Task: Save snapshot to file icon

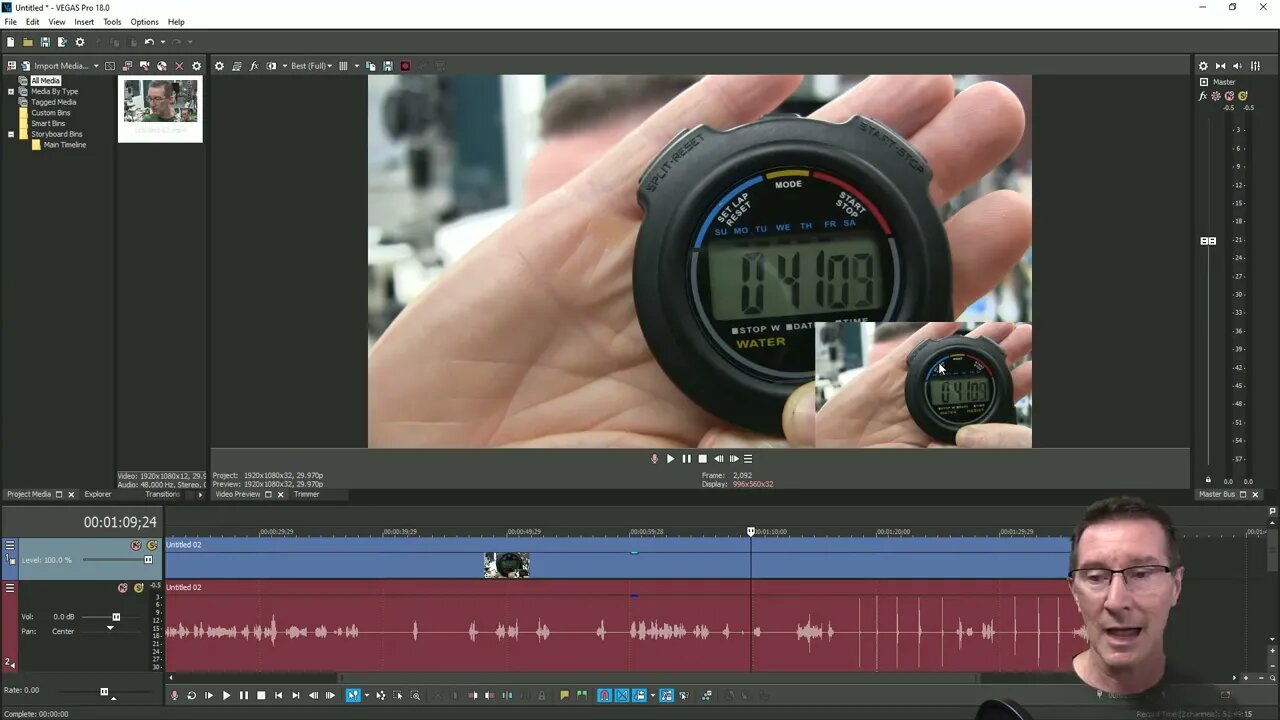Action: point(388,66)
